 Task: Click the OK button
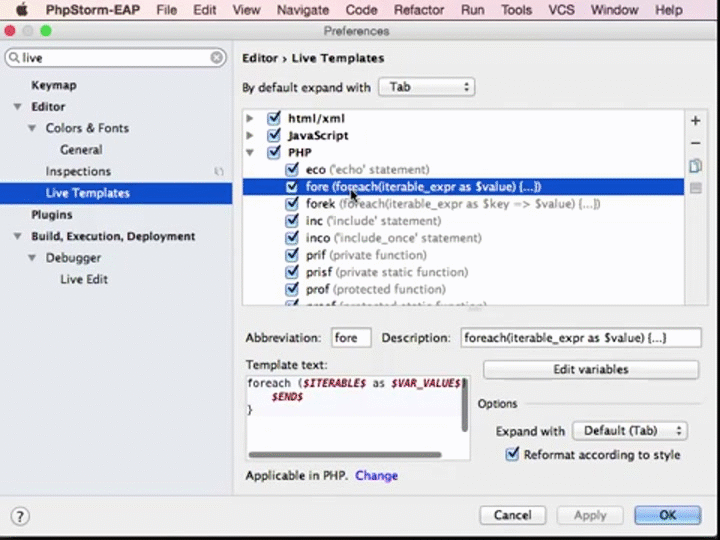[x=668, y=515]
